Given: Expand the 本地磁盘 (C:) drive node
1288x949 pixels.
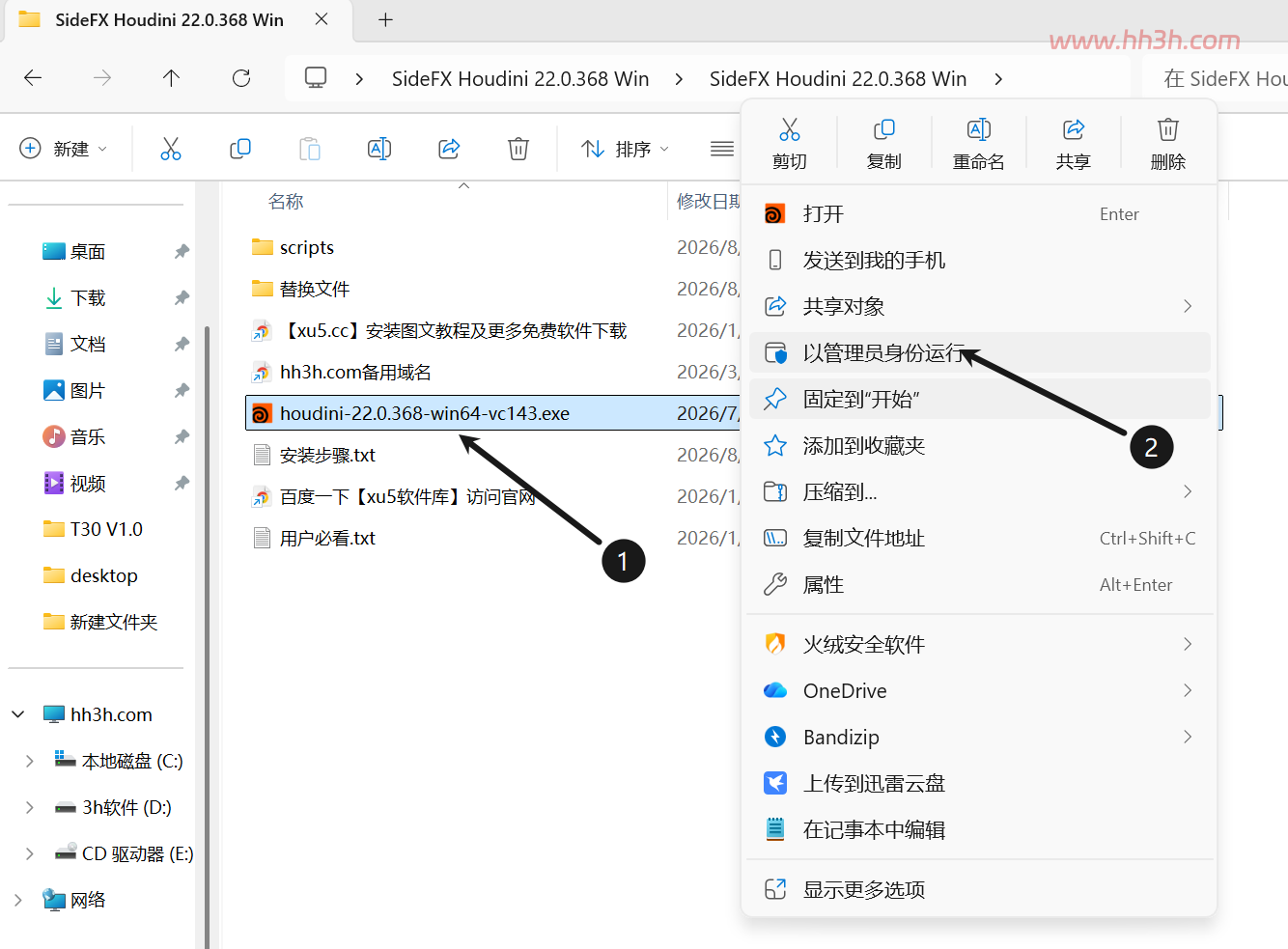Looking at the screenshot, I should [30, 761].
